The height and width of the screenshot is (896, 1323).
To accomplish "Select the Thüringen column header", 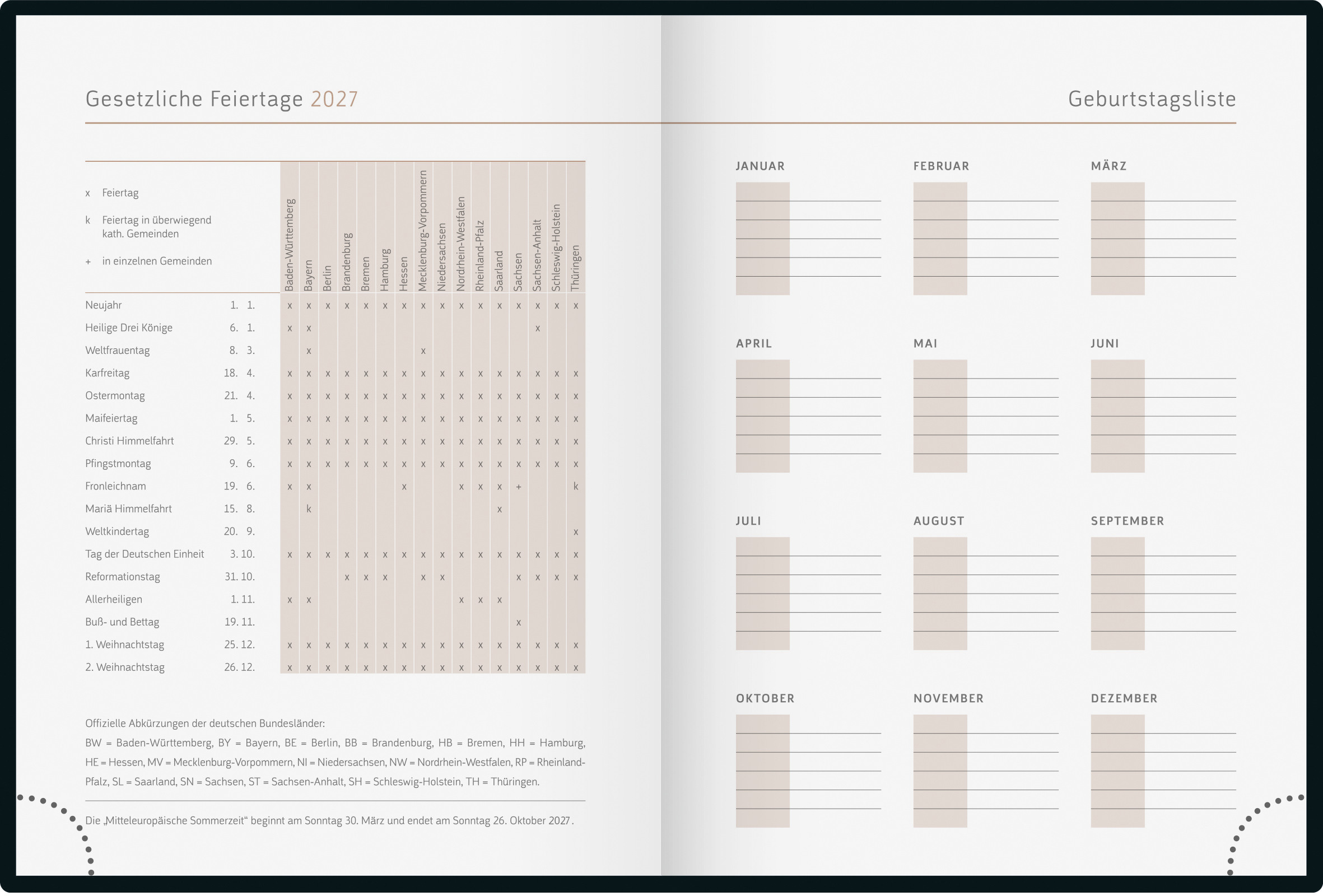I will click(576, 269).
